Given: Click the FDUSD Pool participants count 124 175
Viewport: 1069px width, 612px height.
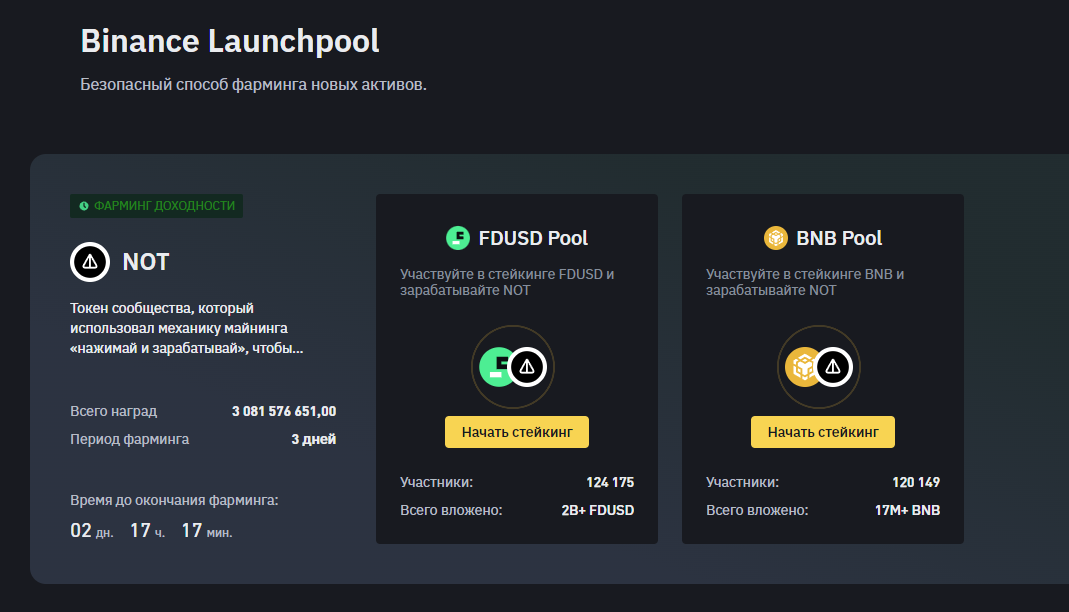Looking at the screenshot, I should coord(610,482).
